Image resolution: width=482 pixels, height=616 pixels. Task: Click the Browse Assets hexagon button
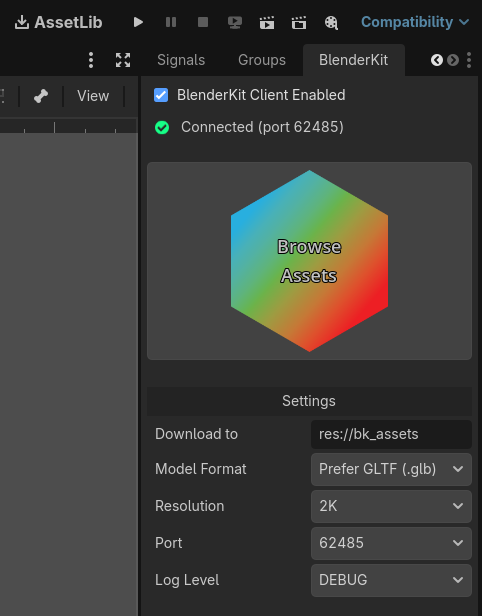(x=310, y=261)
